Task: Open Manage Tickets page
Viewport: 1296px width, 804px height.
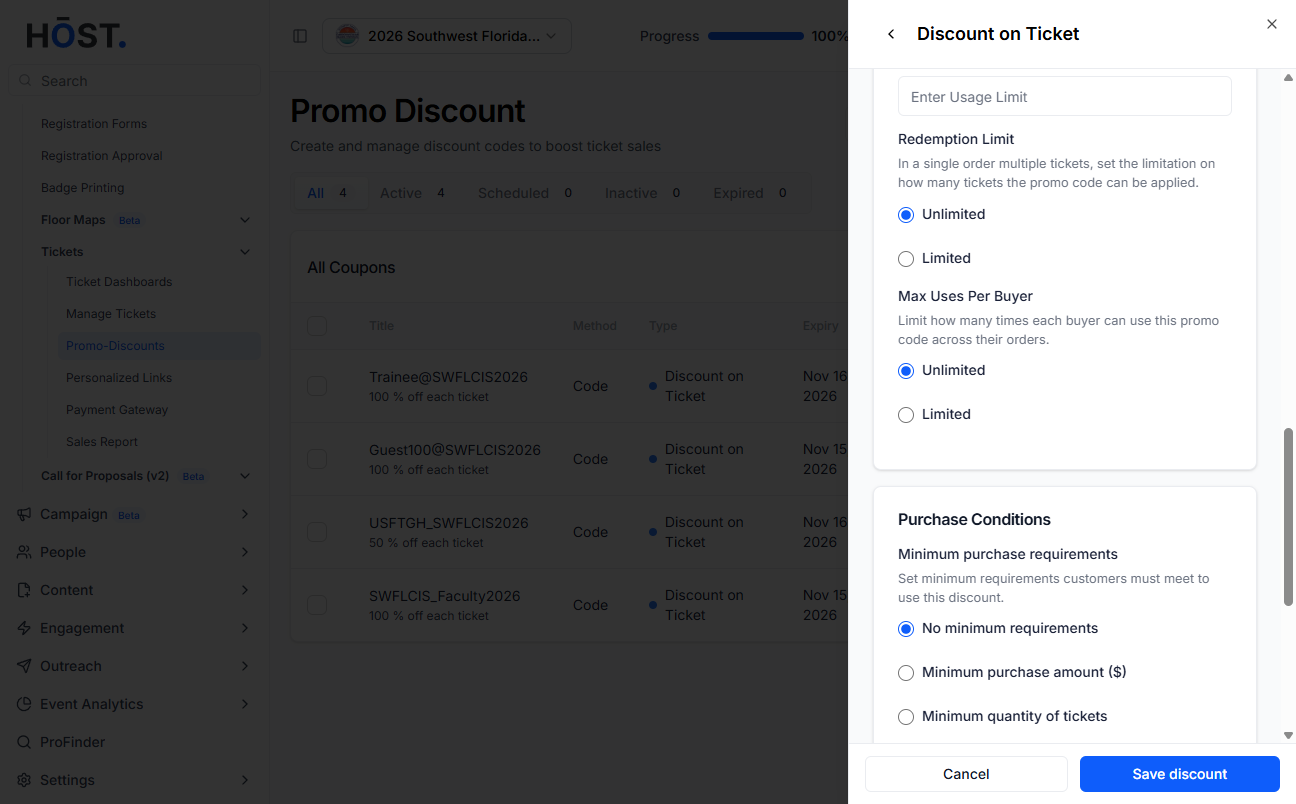Action: point(111,314)
